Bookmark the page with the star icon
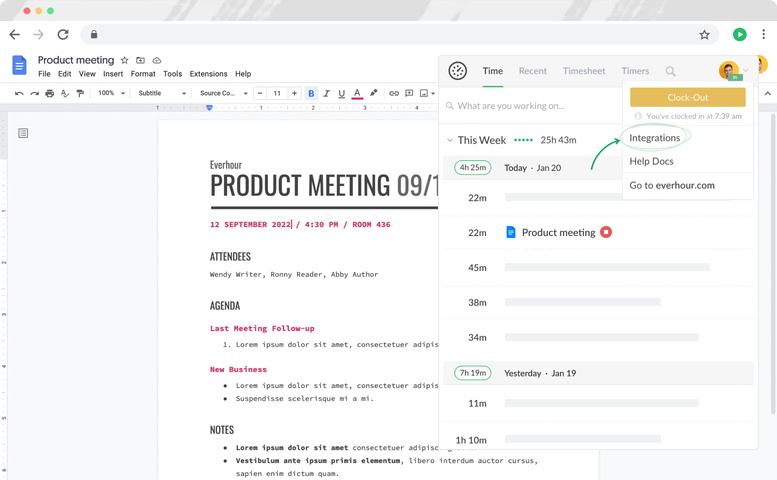Image resolution: width=777 pixels, height=480 pixels. [704, 35]
